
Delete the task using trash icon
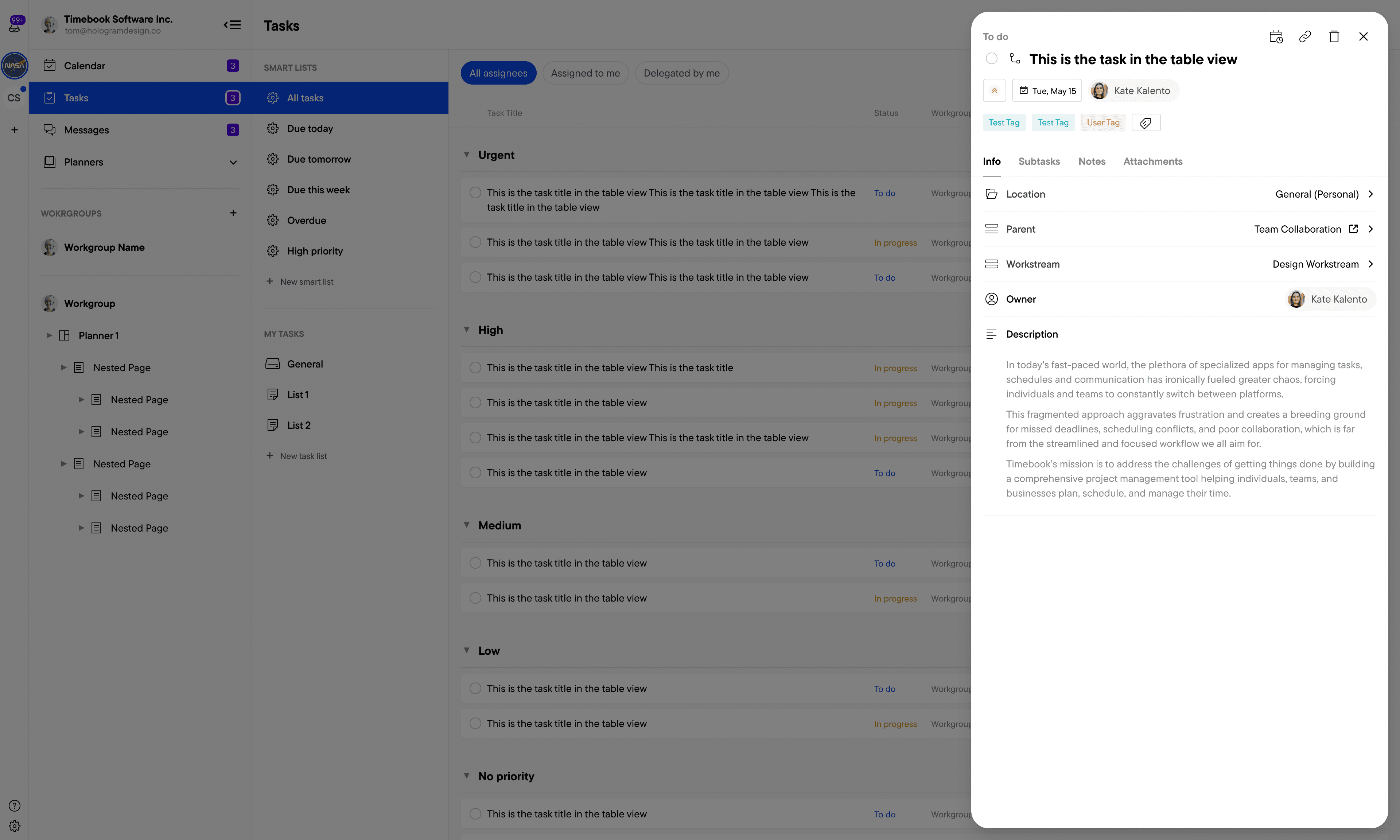click(x=1334, y=37)
